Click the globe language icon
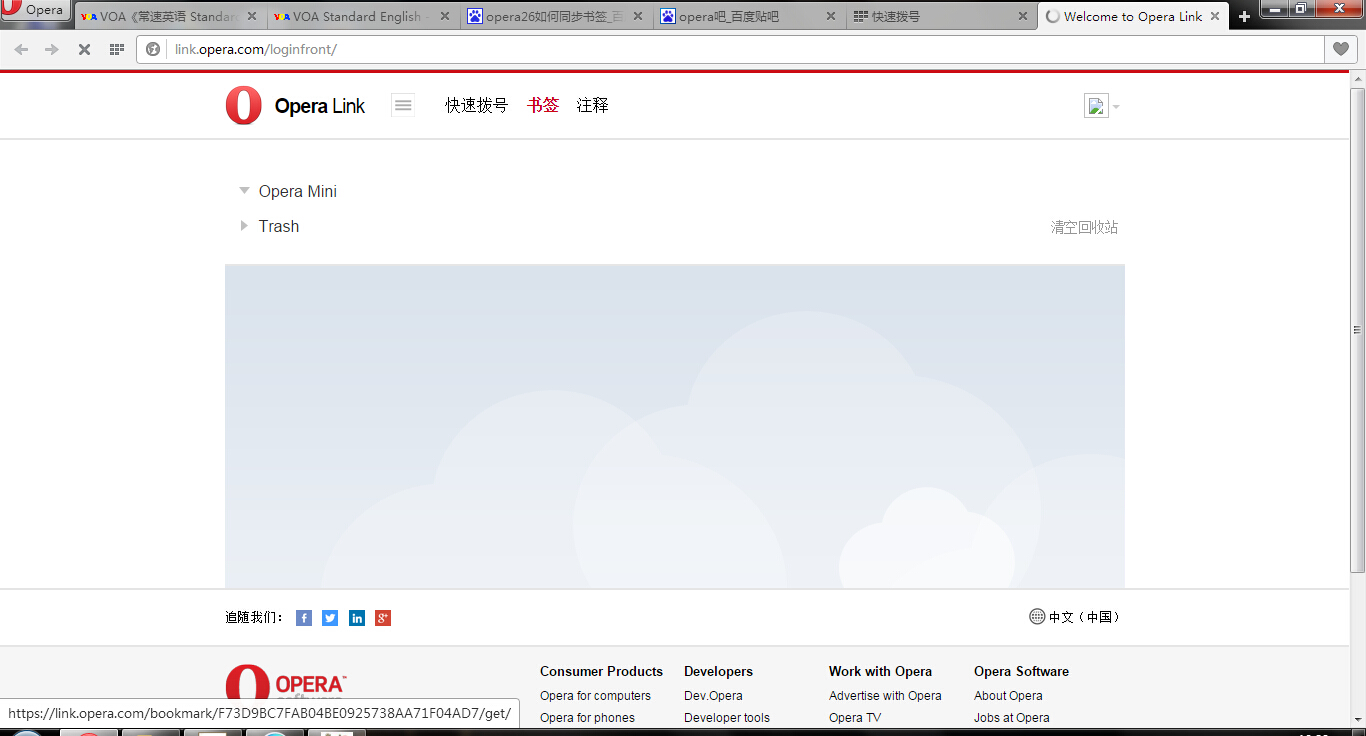The image size is (1366, 736). 1037,617
